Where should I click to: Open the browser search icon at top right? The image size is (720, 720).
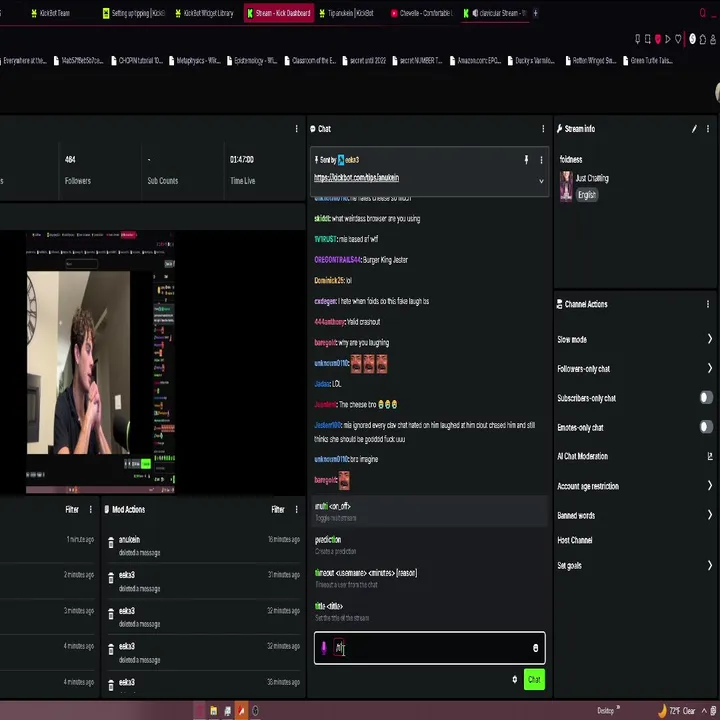pyautogui.click(x=703, y=13)
